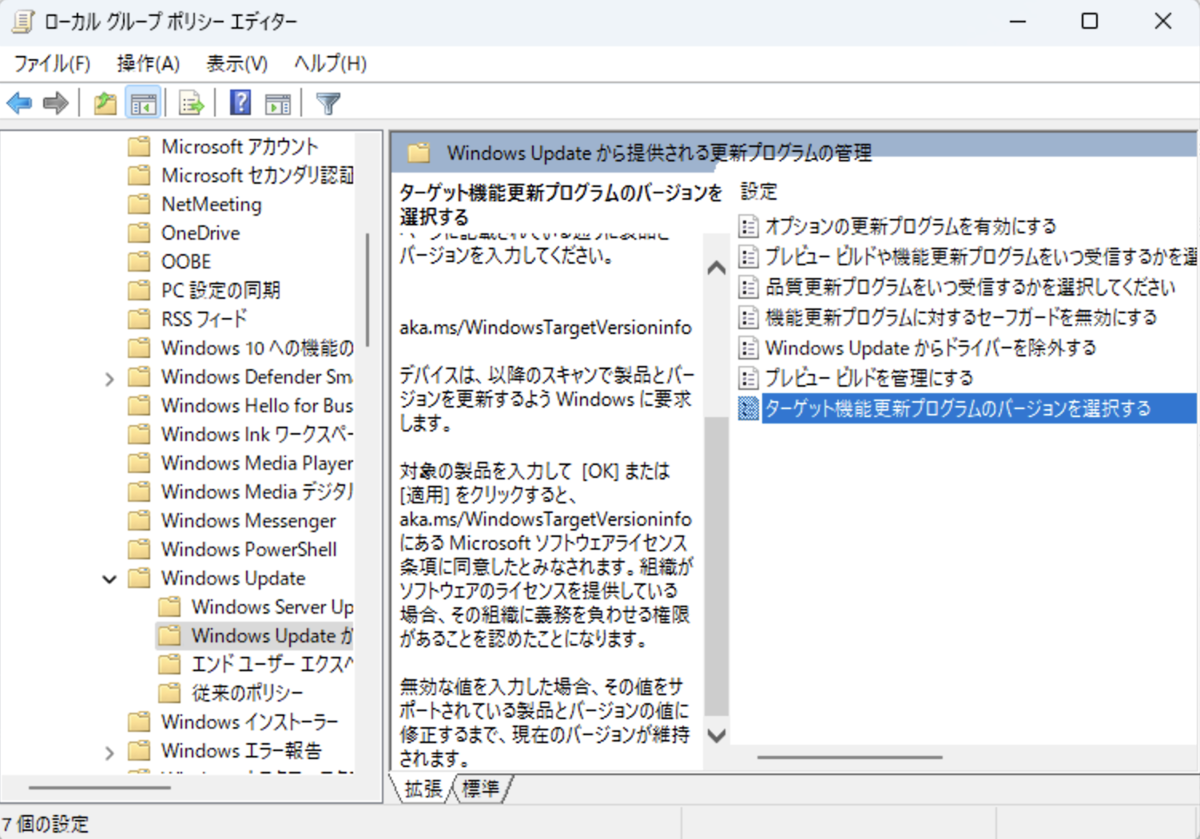Switch to the 拡張 tab
Screen dimensions: 1200x839
pyautogui.click(x=423, y=788)
